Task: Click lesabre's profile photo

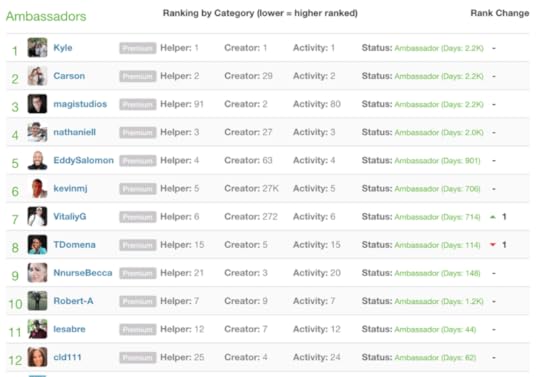Action: coord(37,329)
